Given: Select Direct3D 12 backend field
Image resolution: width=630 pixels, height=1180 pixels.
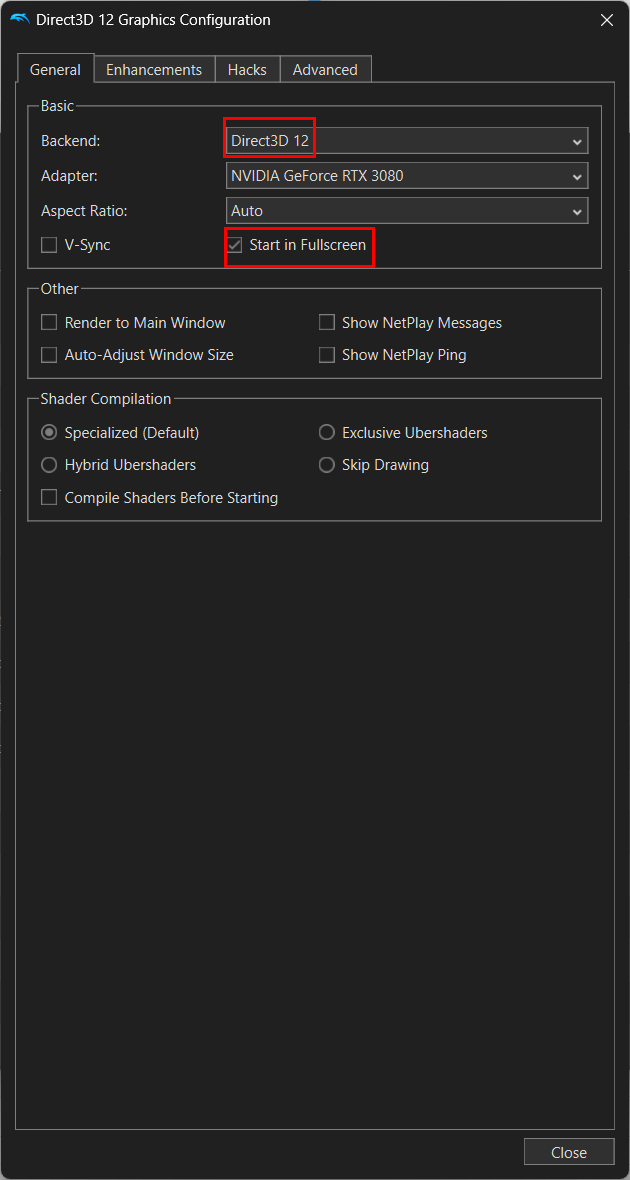Looking at the screenshot, I should tap(268, 140).
